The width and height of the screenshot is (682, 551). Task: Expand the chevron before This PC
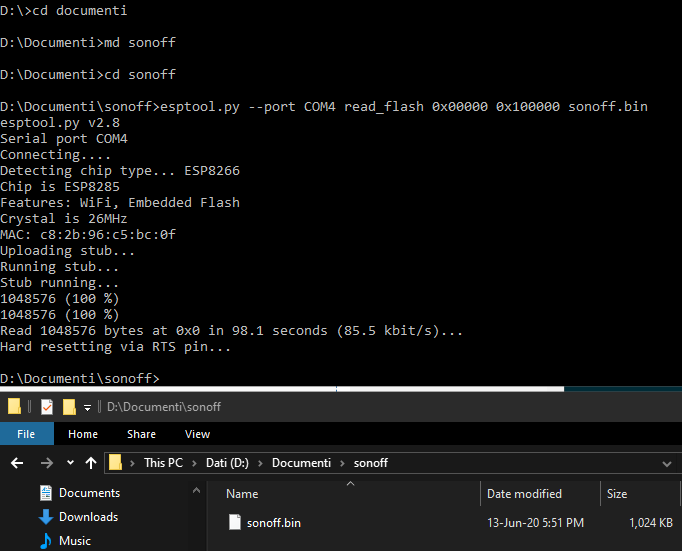click(132, 463)
